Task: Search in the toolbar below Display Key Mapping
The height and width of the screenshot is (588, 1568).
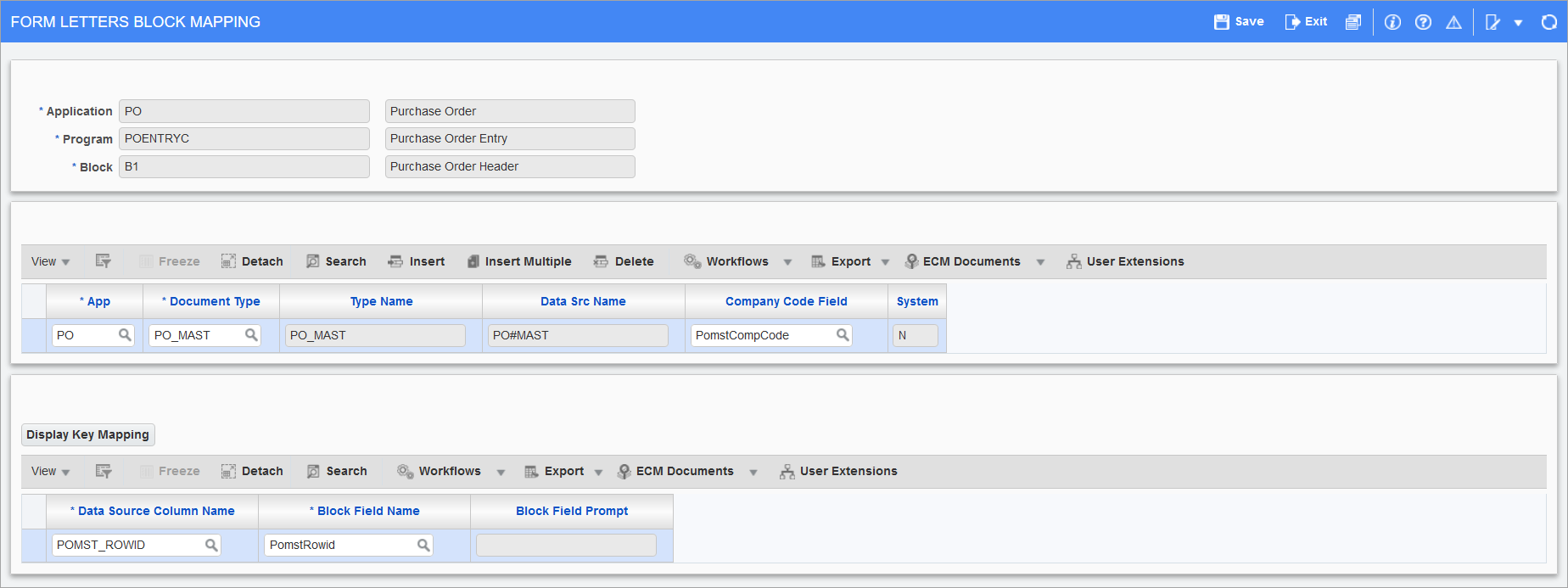Action: (337, 471)
